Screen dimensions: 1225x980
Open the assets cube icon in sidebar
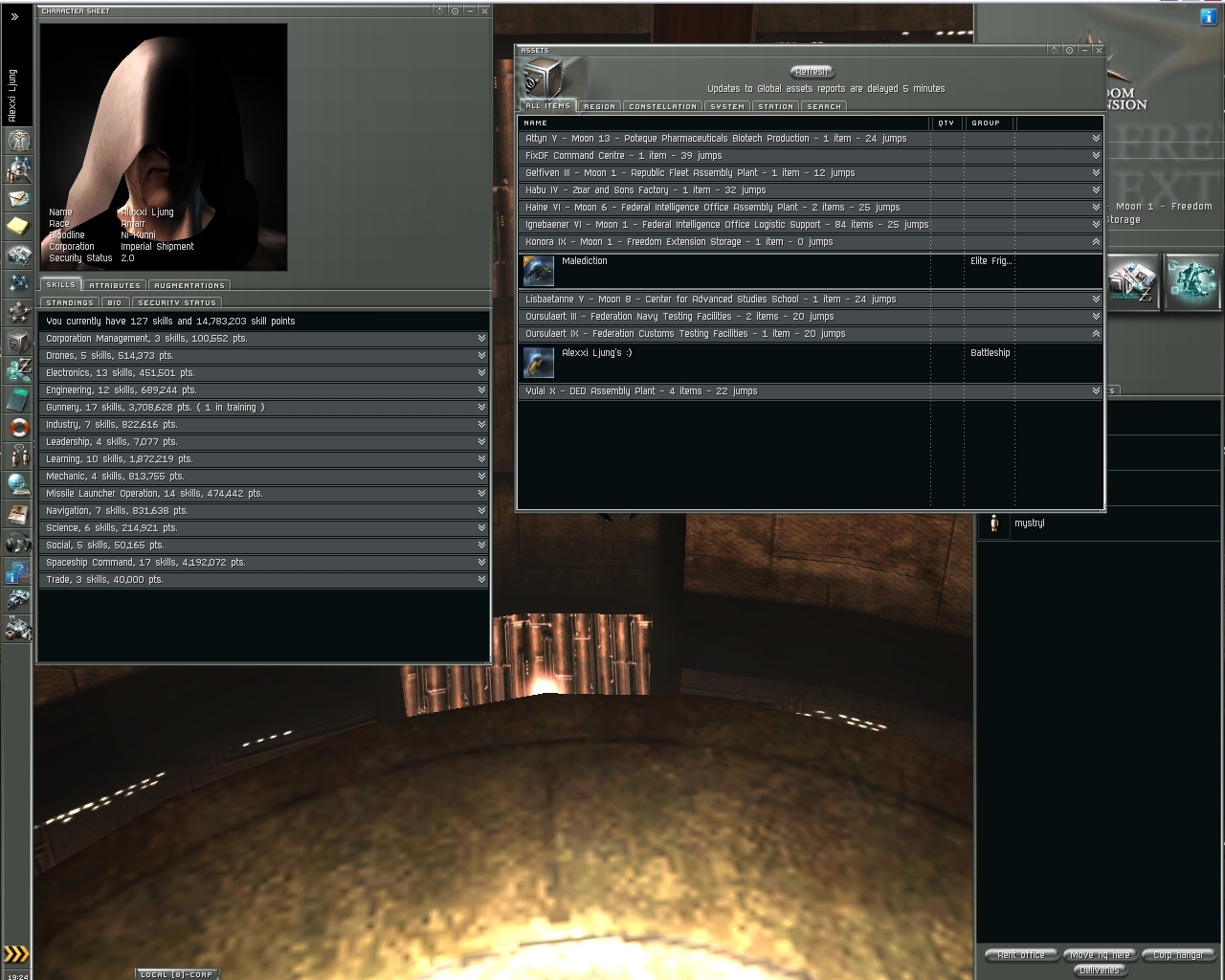[x=18, y=342]
